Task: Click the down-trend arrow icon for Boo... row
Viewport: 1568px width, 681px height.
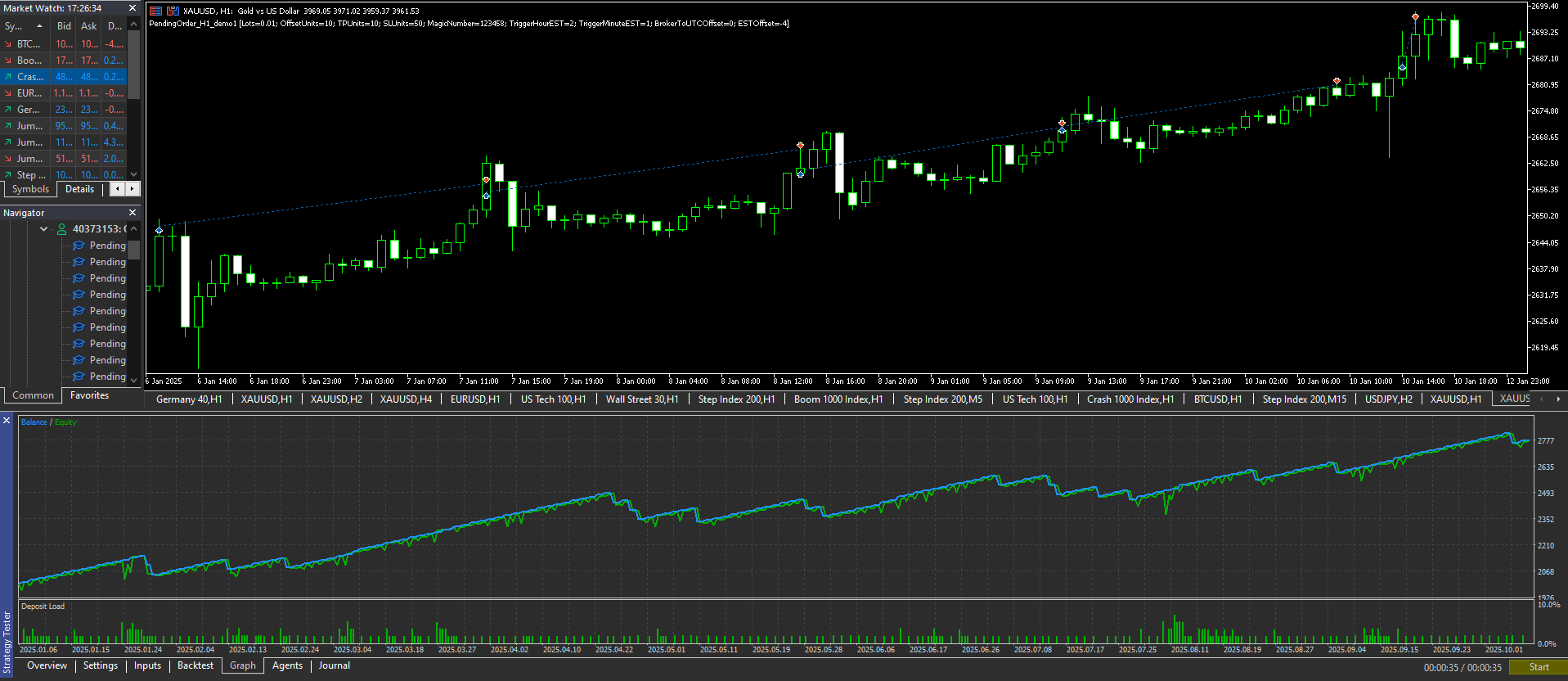Action: coord(8,61)
